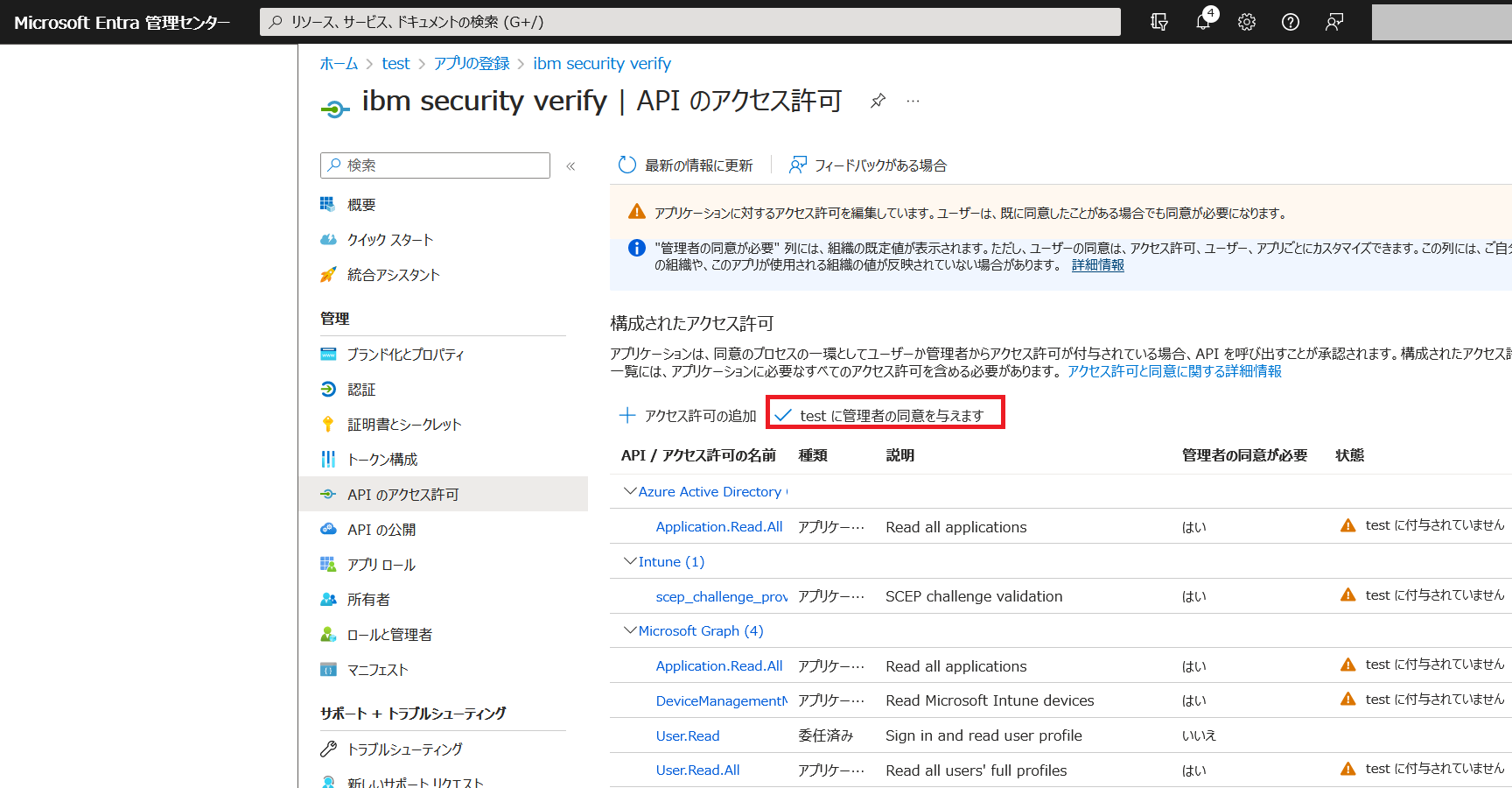Click 'Read all users' full profiles' text
1512x788 pixels.
pos(976,770)
